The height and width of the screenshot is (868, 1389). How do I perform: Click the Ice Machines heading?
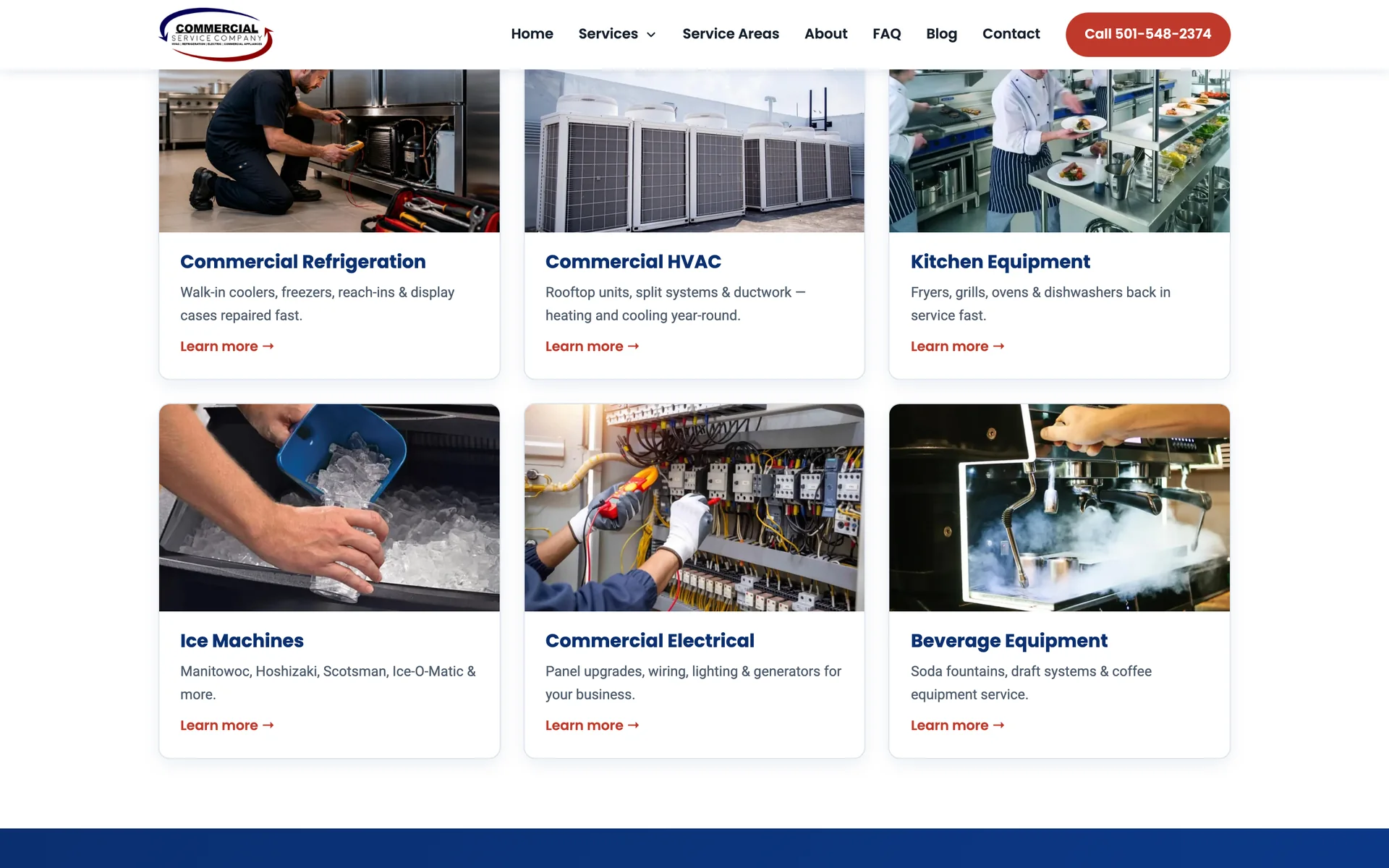click(242, 641)
